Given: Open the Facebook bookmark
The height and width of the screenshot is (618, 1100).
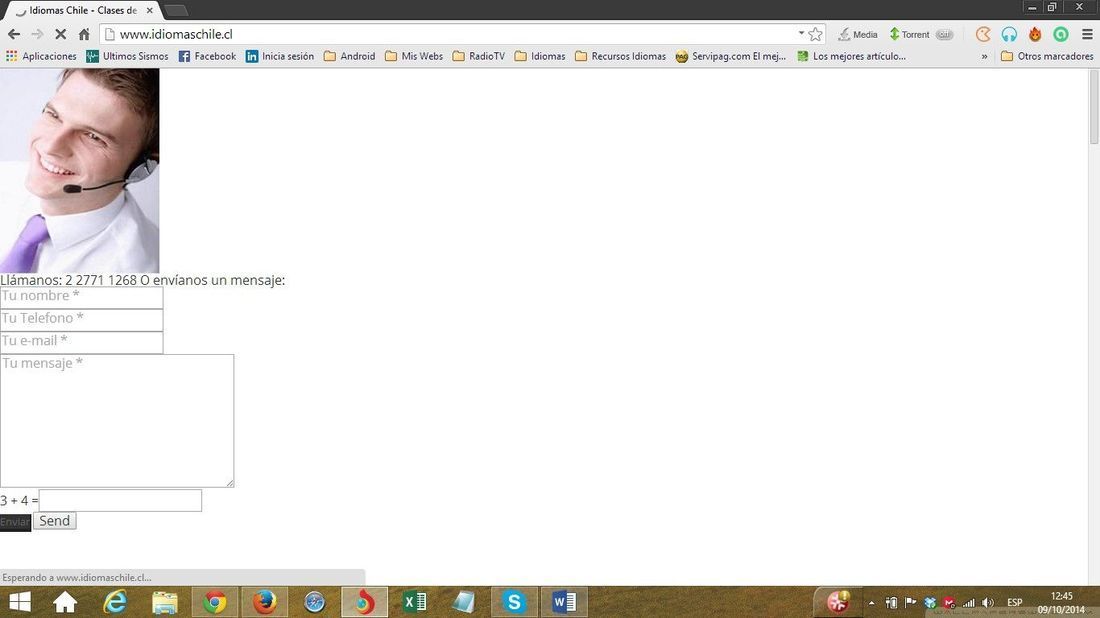Looking at the screenshot, I should 207,56.
